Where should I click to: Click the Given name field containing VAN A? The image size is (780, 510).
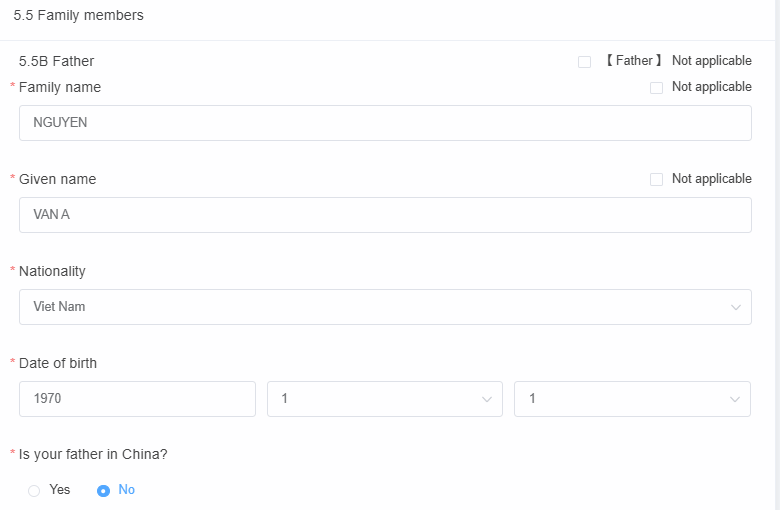point(385,215)
